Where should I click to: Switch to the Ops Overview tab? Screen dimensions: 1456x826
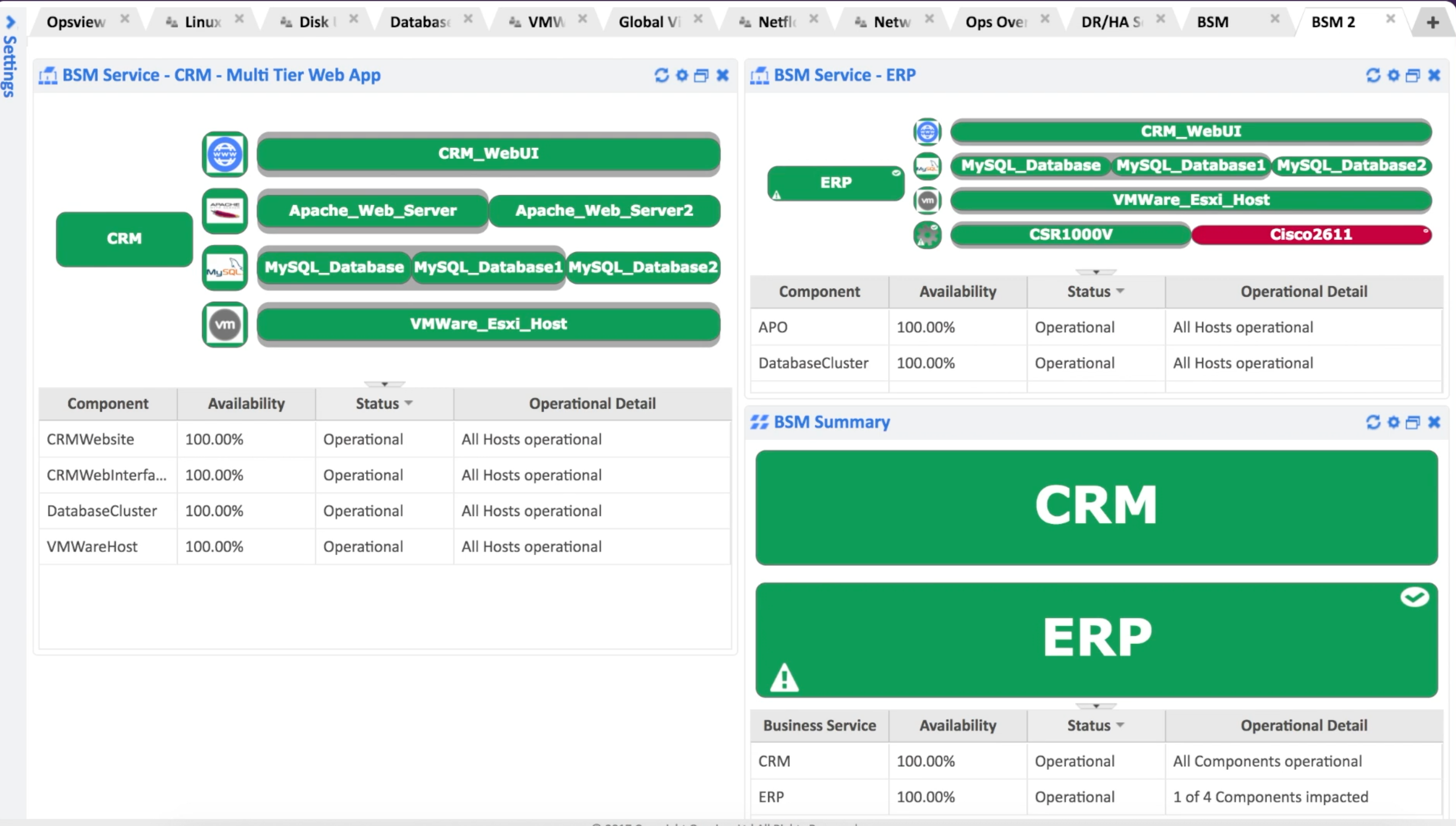[995, 22]
